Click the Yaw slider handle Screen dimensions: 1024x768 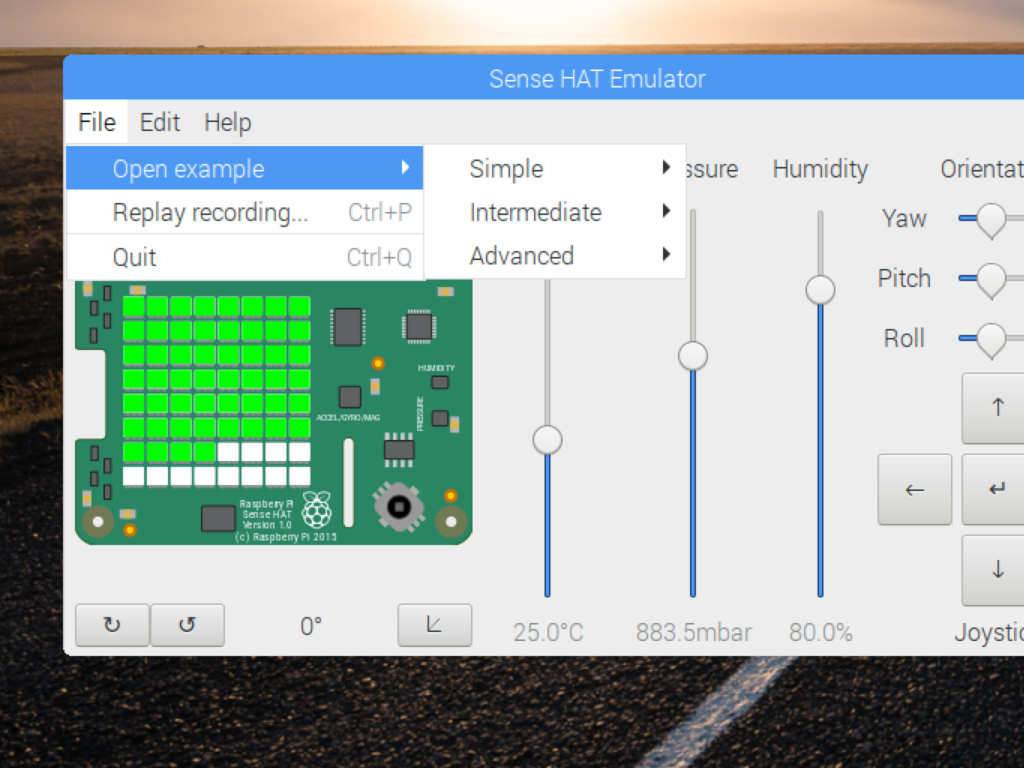click(x=991, y=220)
